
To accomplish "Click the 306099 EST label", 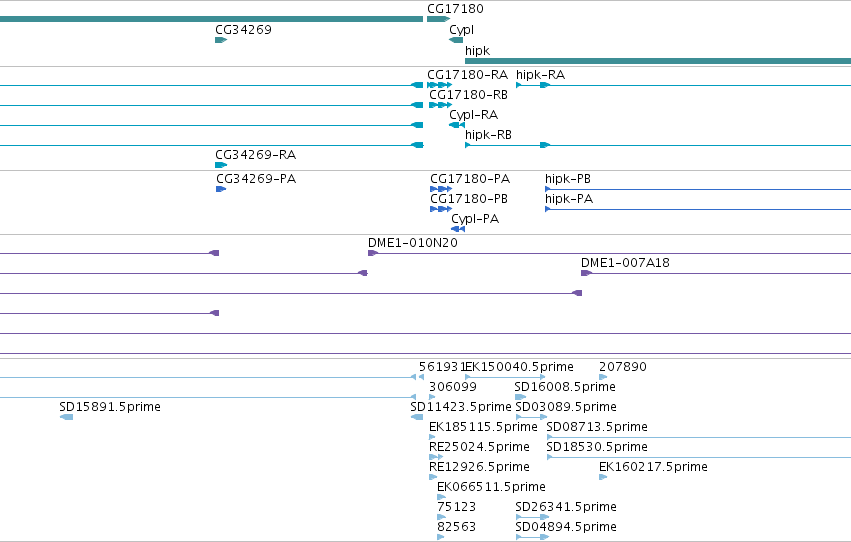I will tap(453, 387).
